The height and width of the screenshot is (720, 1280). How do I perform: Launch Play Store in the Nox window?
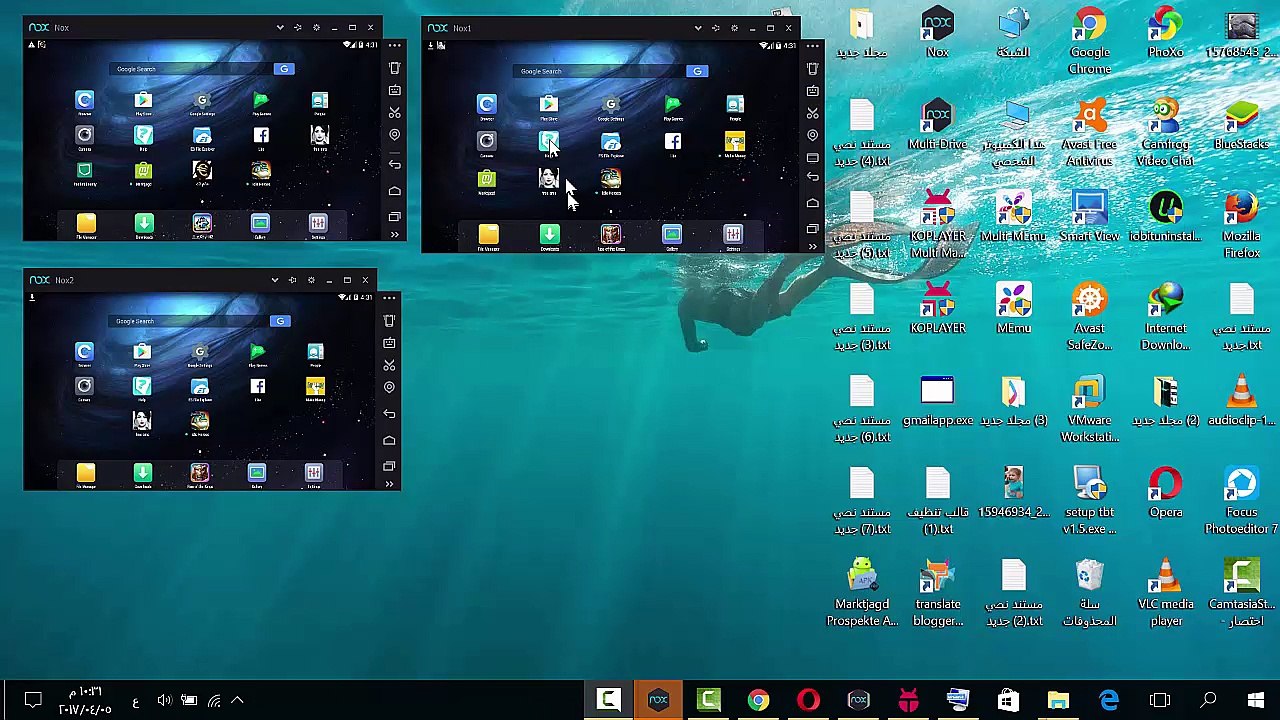click(143, 100)
